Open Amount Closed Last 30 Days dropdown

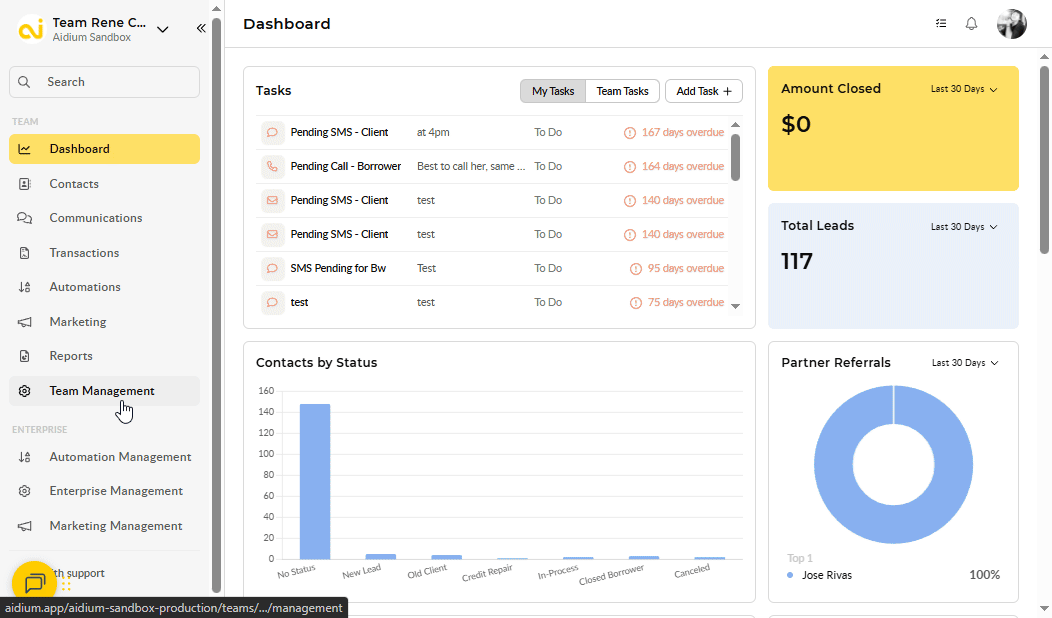964,89
